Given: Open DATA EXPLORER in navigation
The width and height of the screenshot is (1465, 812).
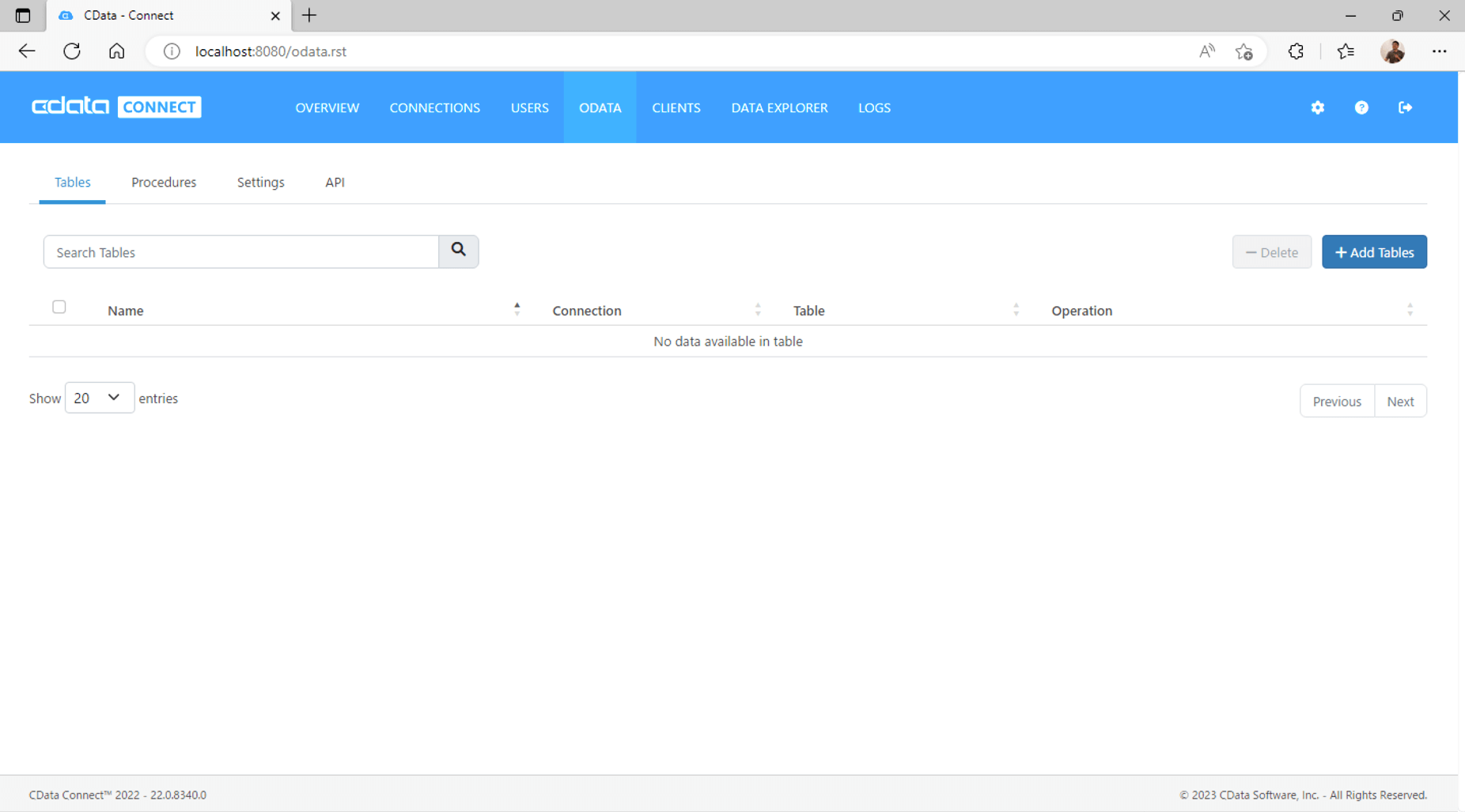Looking at the screenshot, I should tap(779, 108).
